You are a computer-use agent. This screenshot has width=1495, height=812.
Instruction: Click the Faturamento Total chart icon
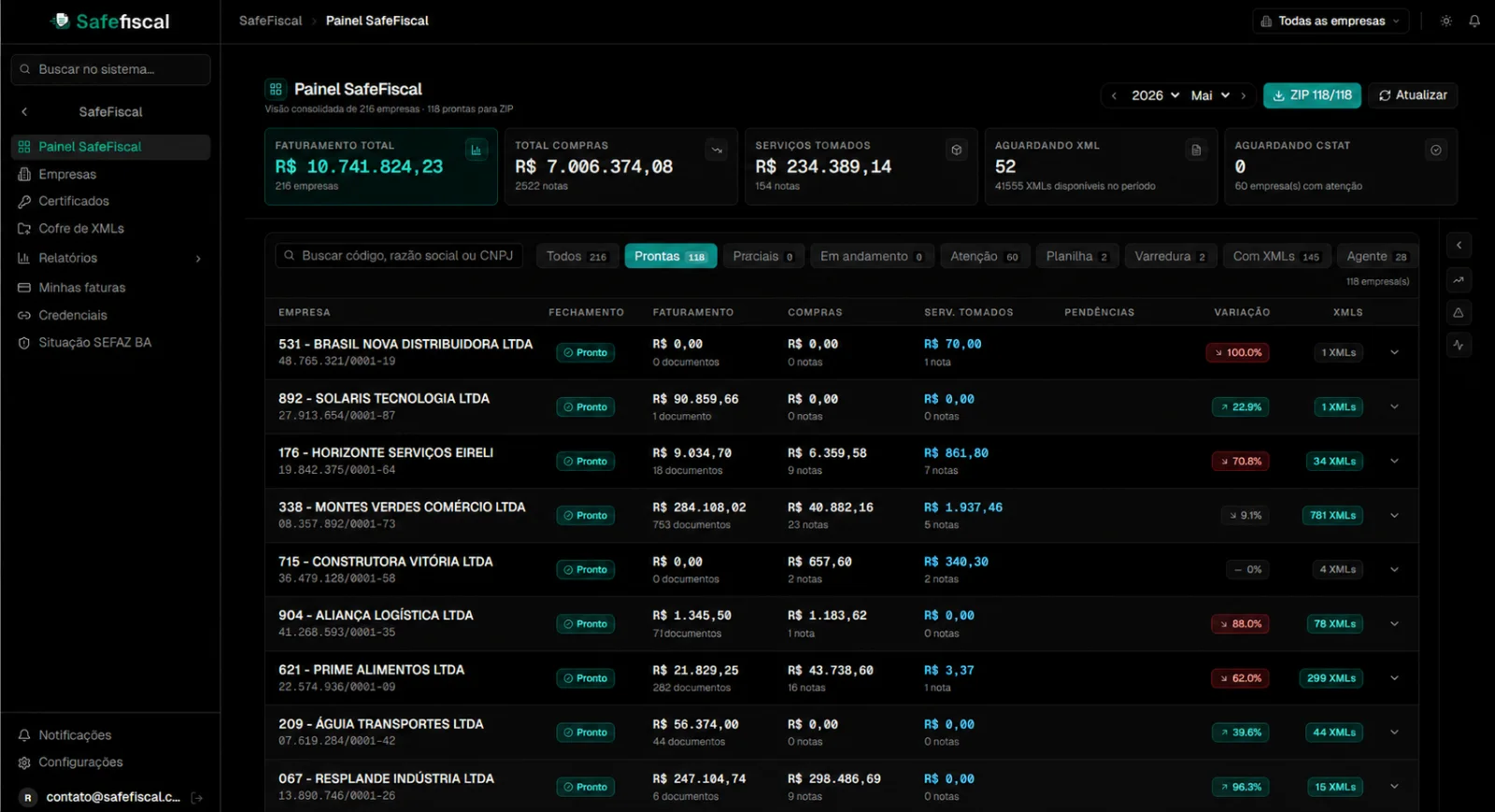[x=477, y=150]
